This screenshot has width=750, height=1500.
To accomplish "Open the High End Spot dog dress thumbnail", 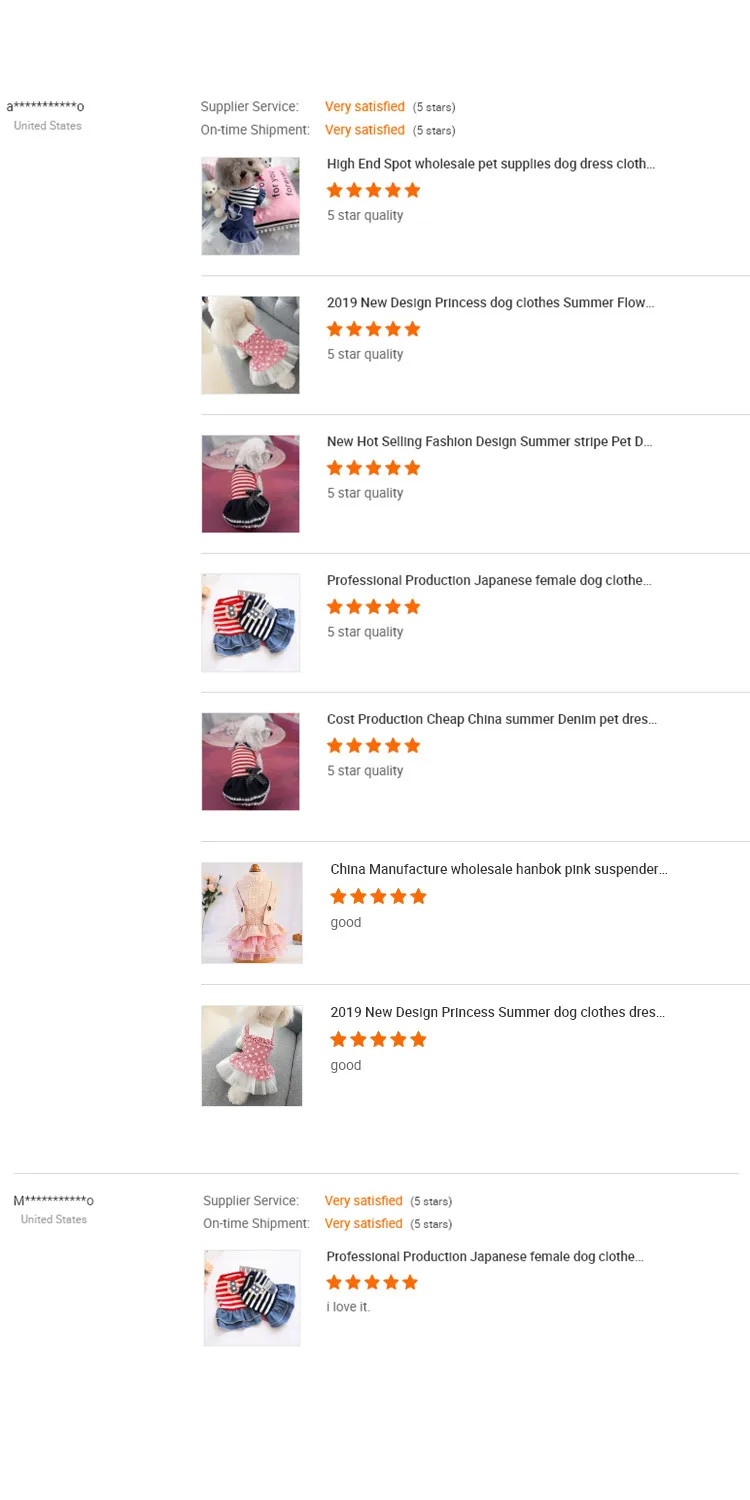I will click(x=250, y=206).
